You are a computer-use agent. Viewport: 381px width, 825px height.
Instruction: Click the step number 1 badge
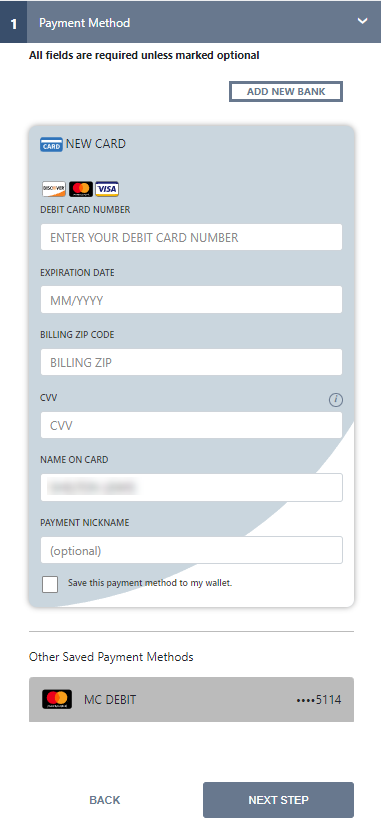click(x=13, y=23)
